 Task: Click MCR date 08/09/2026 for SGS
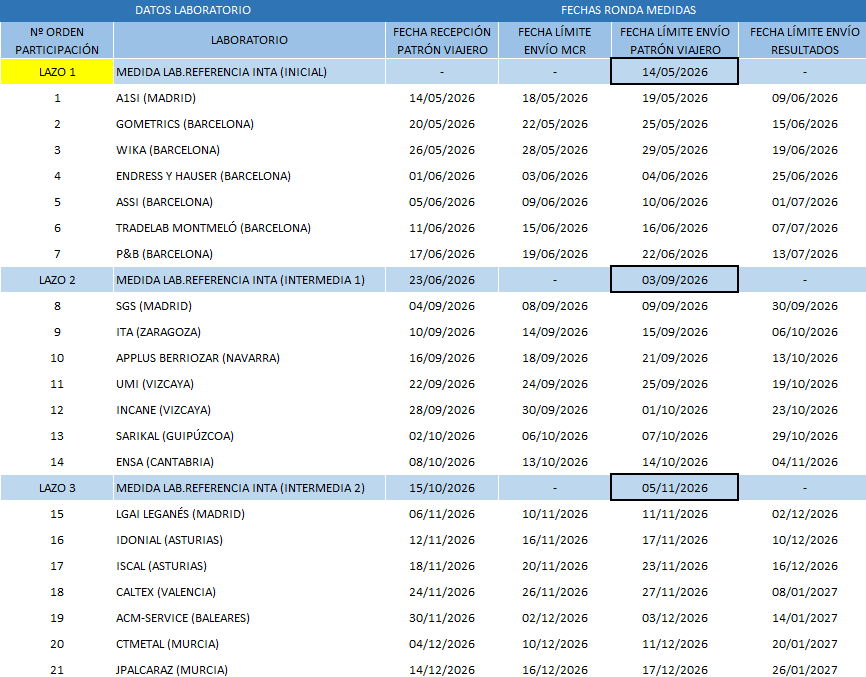[555, 306]
